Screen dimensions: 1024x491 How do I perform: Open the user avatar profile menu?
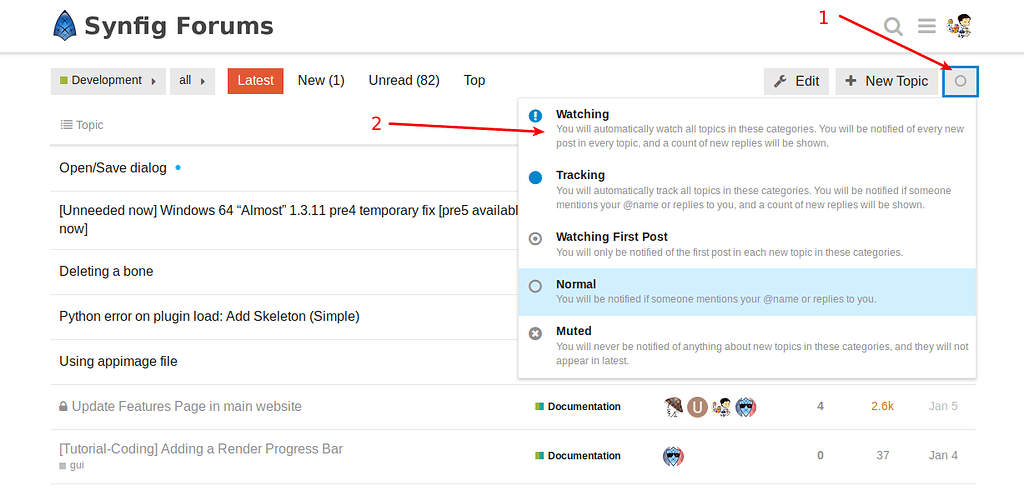point(960,26)
